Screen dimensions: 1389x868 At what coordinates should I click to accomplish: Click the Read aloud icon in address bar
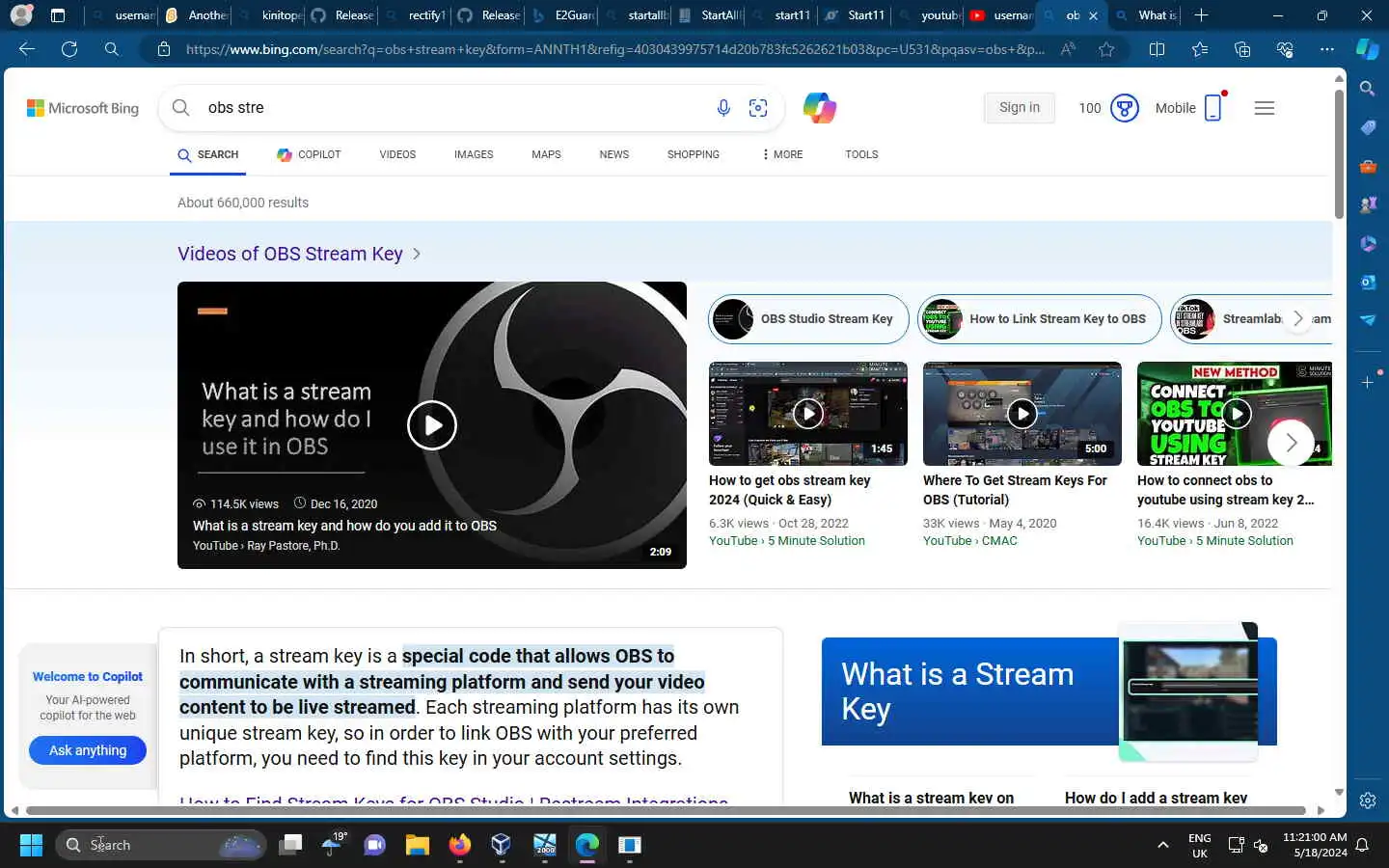[1068, 49]
